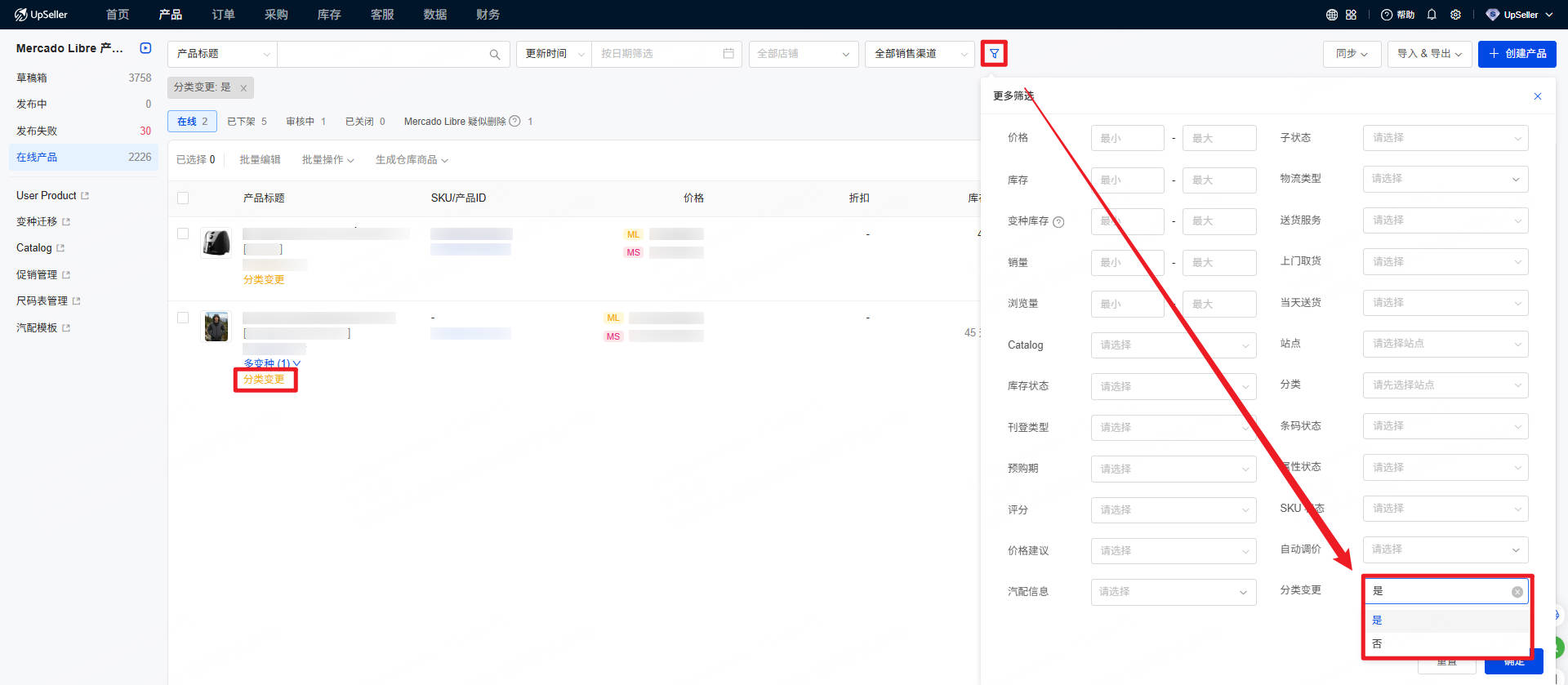This screenshot has height=685, width=1568.
Task: Select 否 in the 分类变更 options
Action: [x=1377, y=644]
